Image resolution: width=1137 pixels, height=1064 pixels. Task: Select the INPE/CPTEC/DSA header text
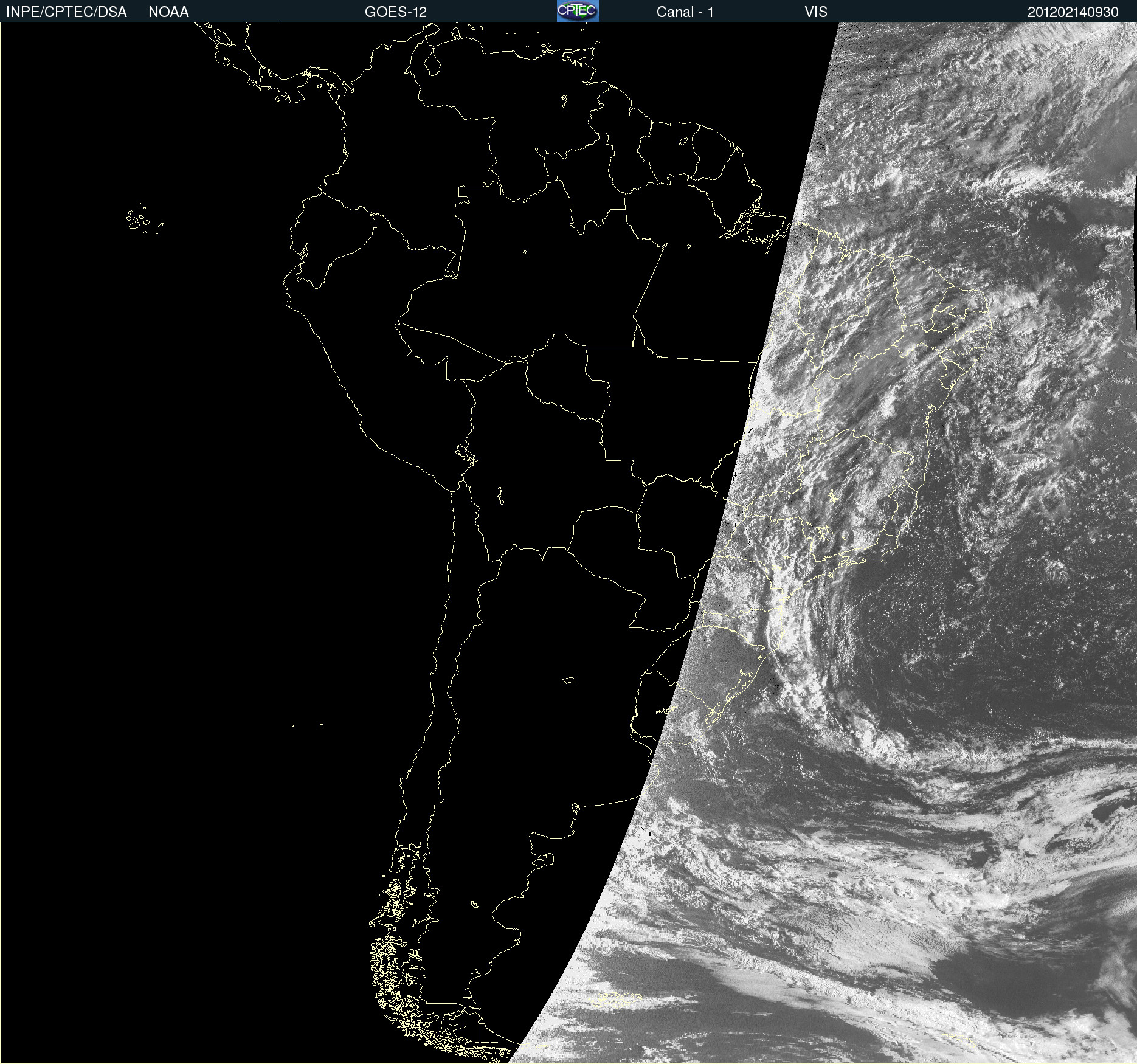click(x=66, y=12)
